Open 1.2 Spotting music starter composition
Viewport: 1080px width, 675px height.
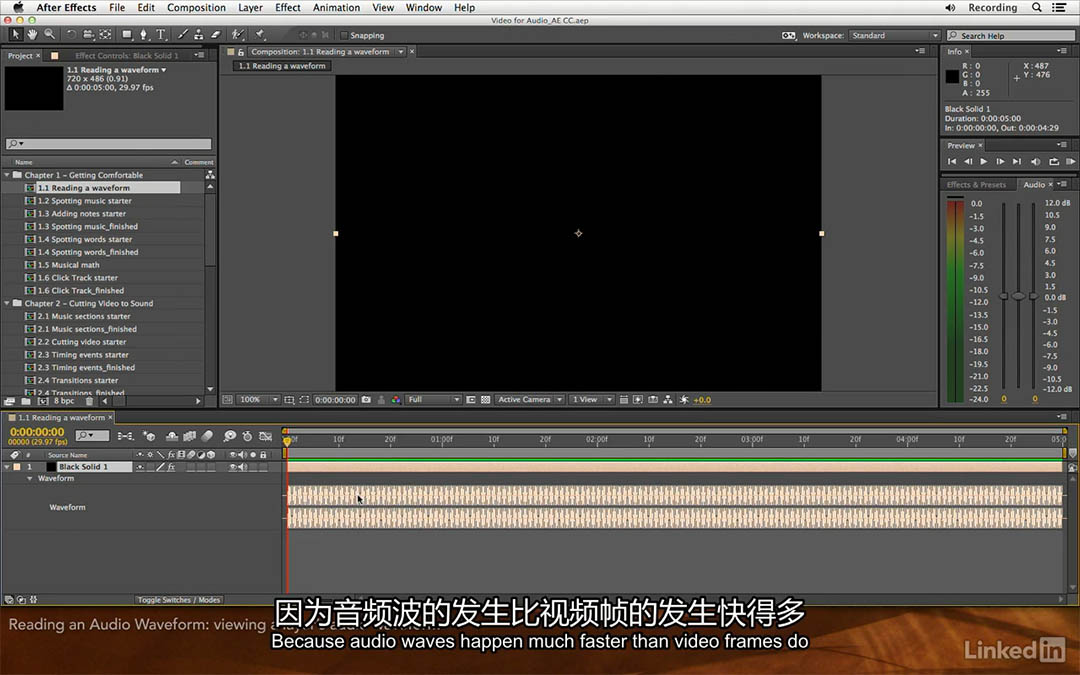(84, 200)
